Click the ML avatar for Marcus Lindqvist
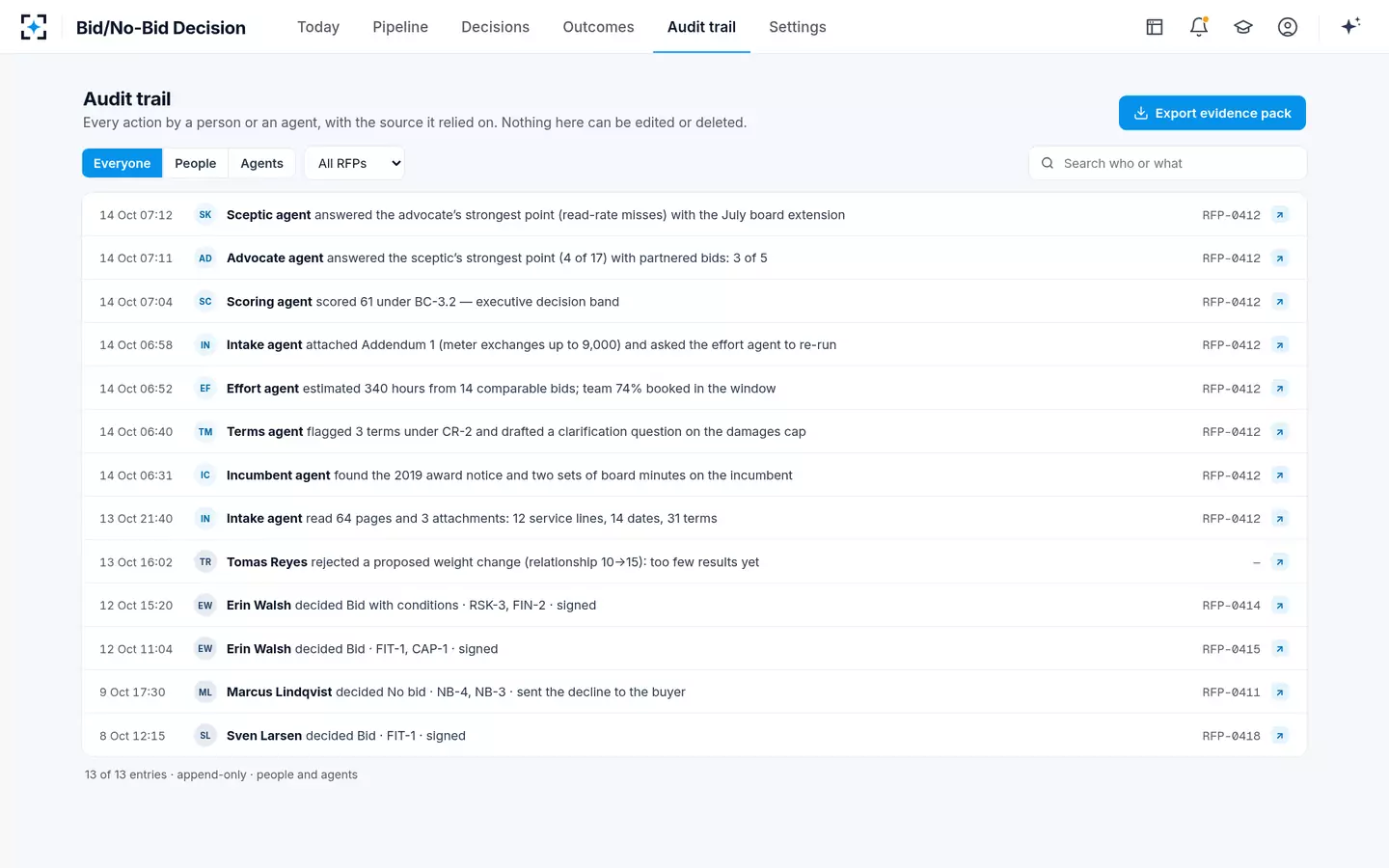The width and height of the screenshot is (1389, 868). coord(205,692)
